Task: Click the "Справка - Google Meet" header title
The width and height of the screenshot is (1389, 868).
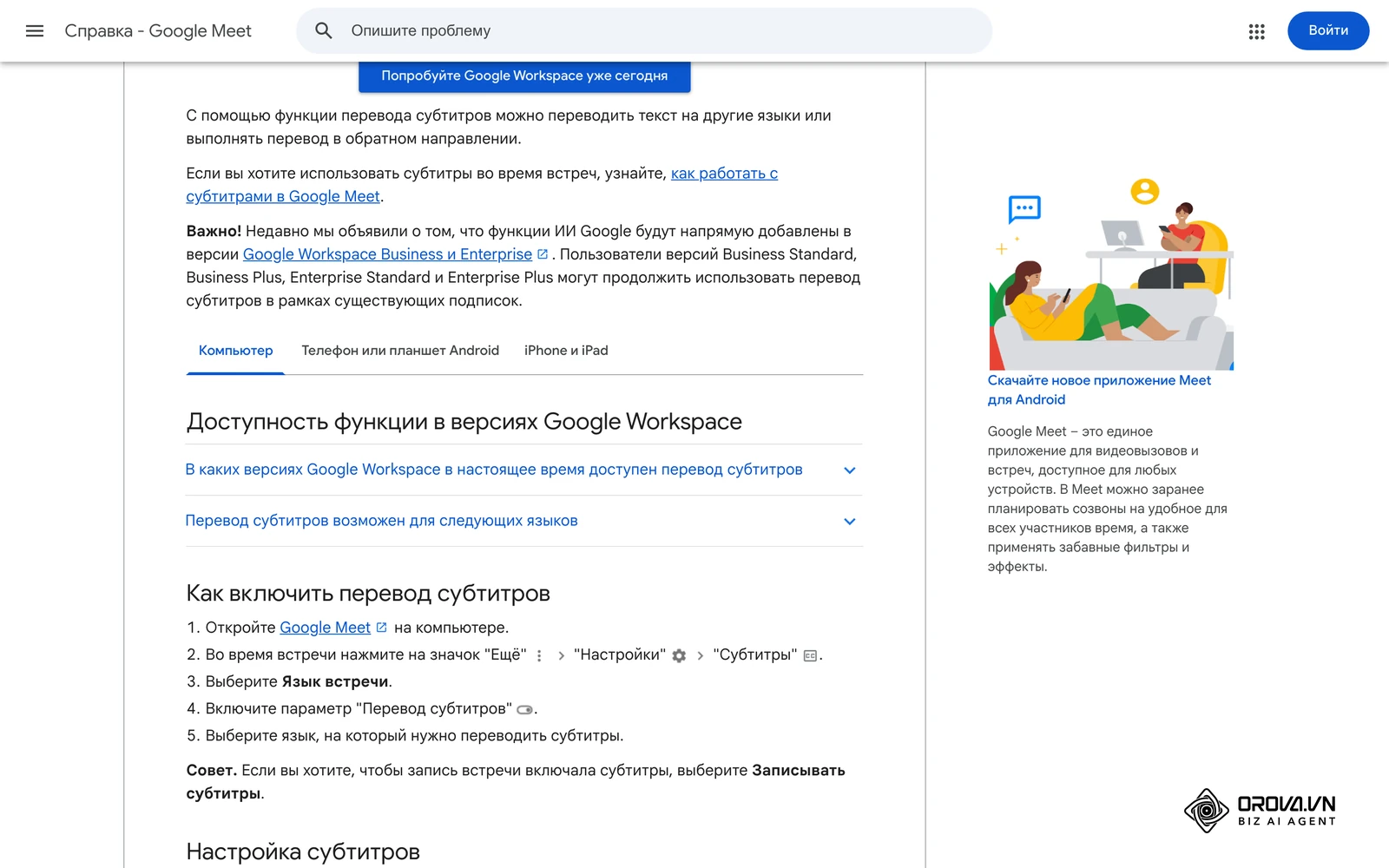Action: [158, 31]
